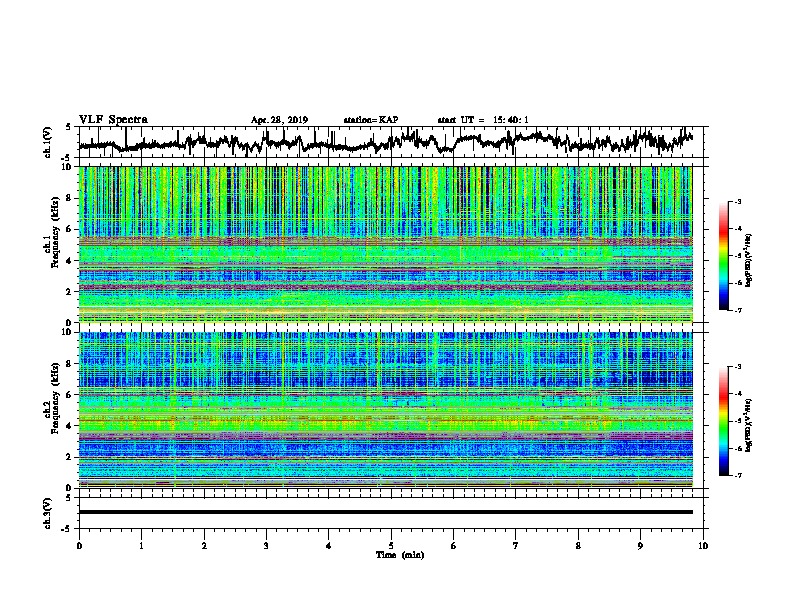Click time axis tick label "8"
The height and width of the screenshot is (612, 792).
click(578, 546)
